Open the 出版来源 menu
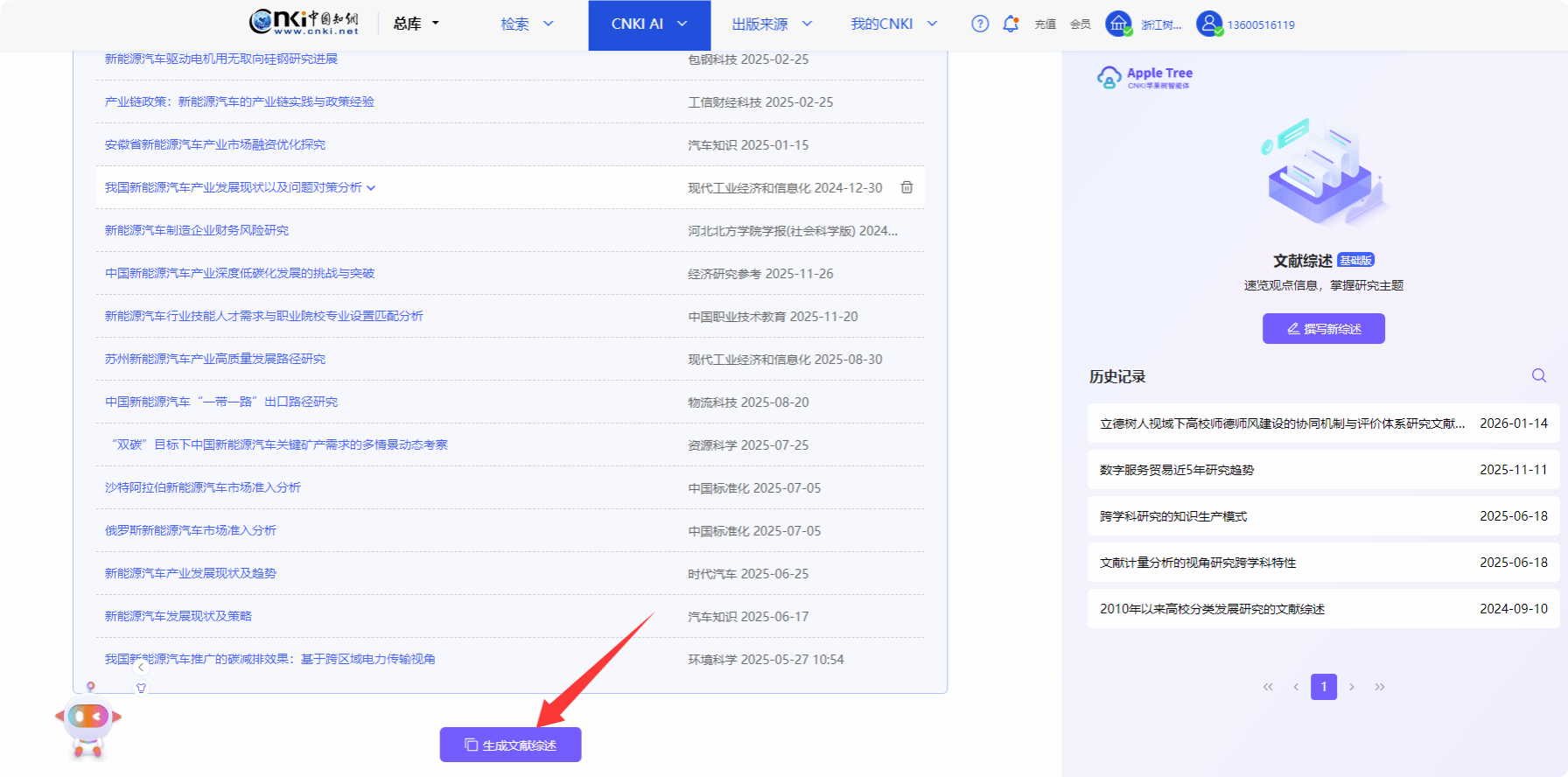This screenshot has width=1568, height=777. (x=772, y=24)
